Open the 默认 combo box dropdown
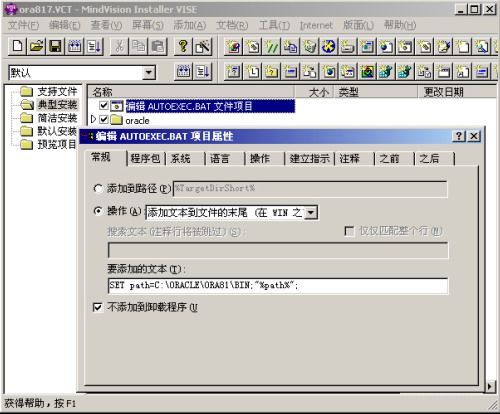This screenshot has height=414, width=500. [x=149, y=72]
